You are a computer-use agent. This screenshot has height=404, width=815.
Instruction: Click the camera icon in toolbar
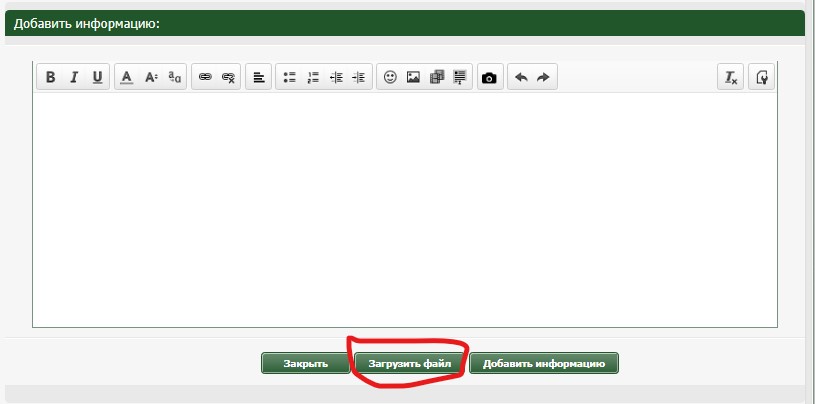click(x=489, y=77)
